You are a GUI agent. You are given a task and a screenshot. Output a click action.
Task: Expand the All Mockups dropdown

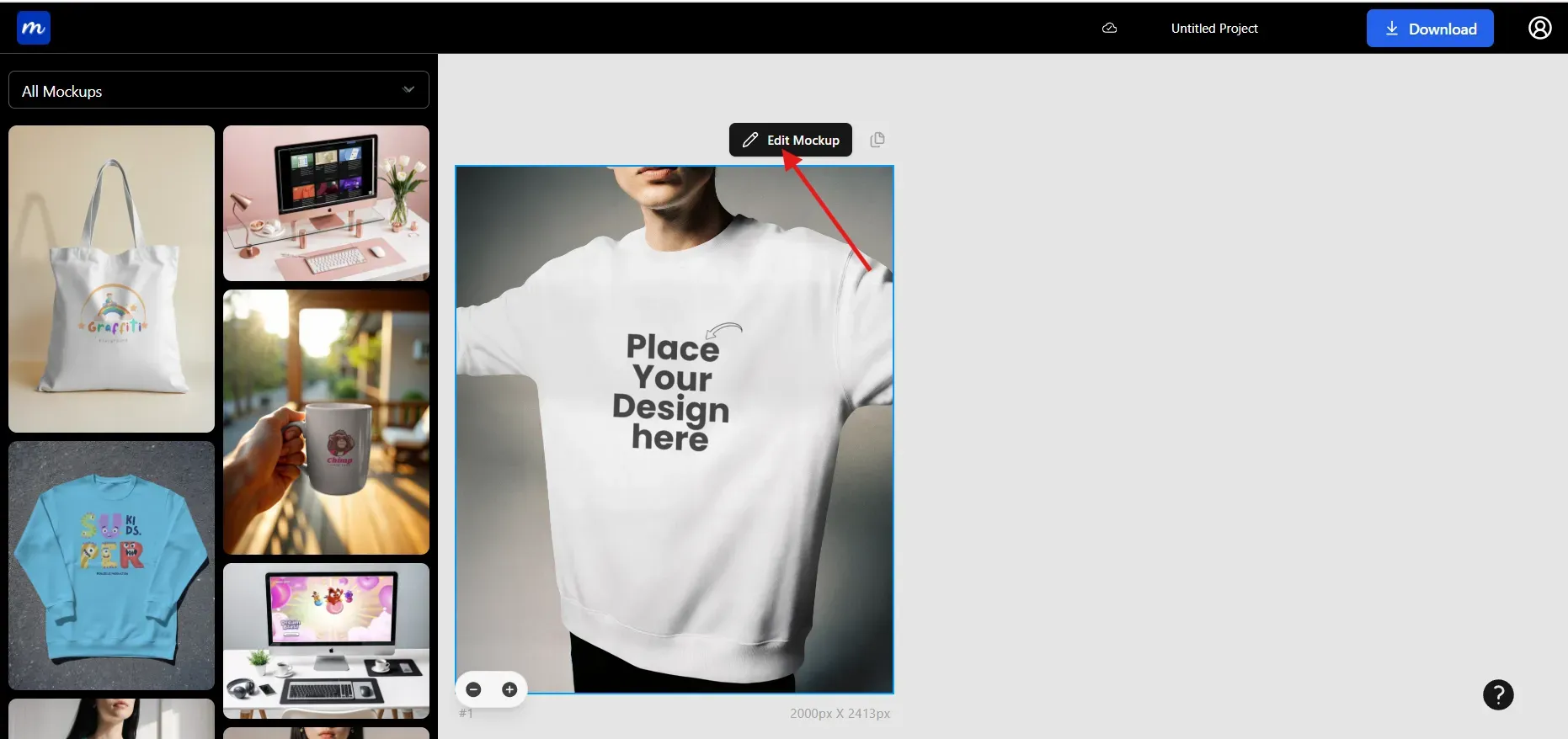pyautogui.click(x=219, y=90)
